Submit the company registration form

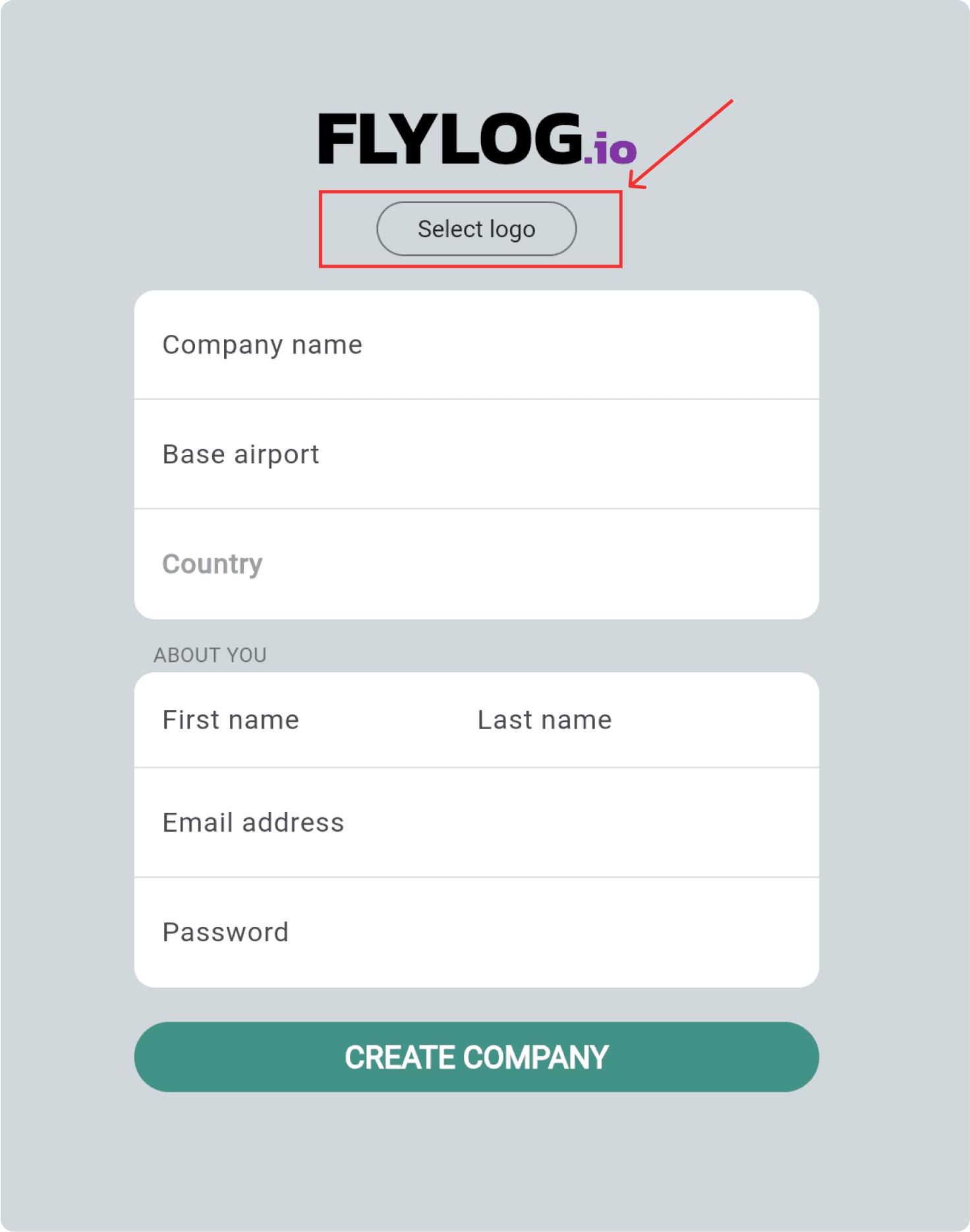click(x=476, y=1057)
